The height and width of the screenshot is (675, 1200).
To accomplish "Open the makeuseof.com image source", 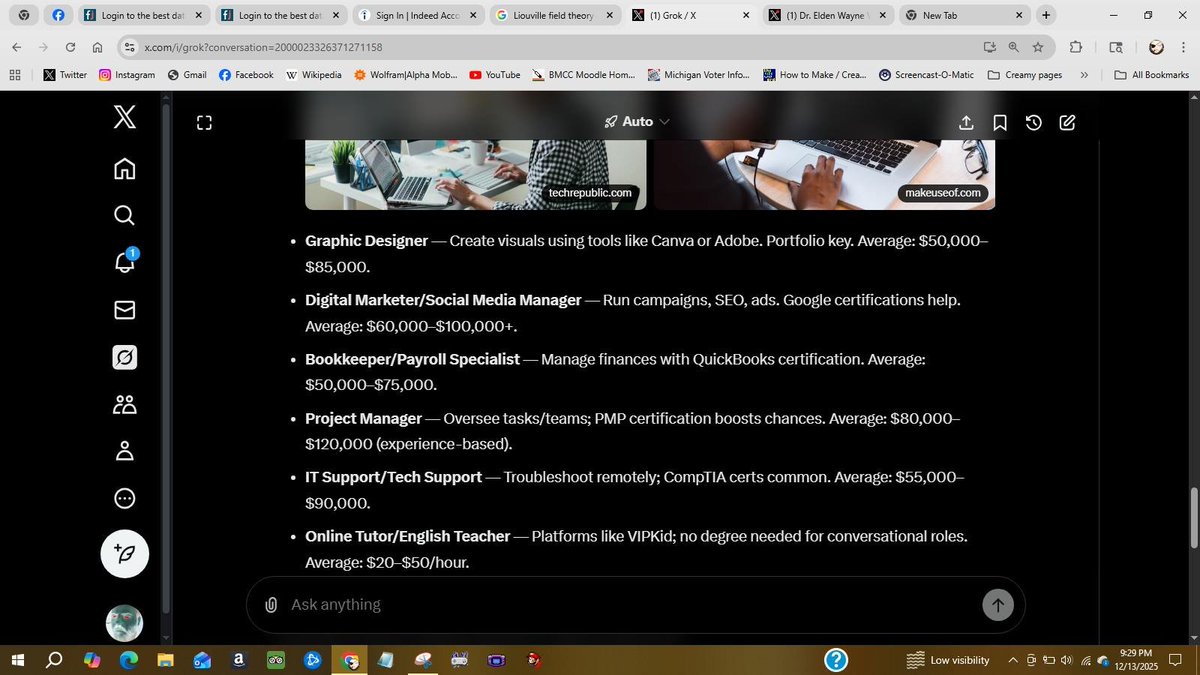I will click(x=941, y=192).
